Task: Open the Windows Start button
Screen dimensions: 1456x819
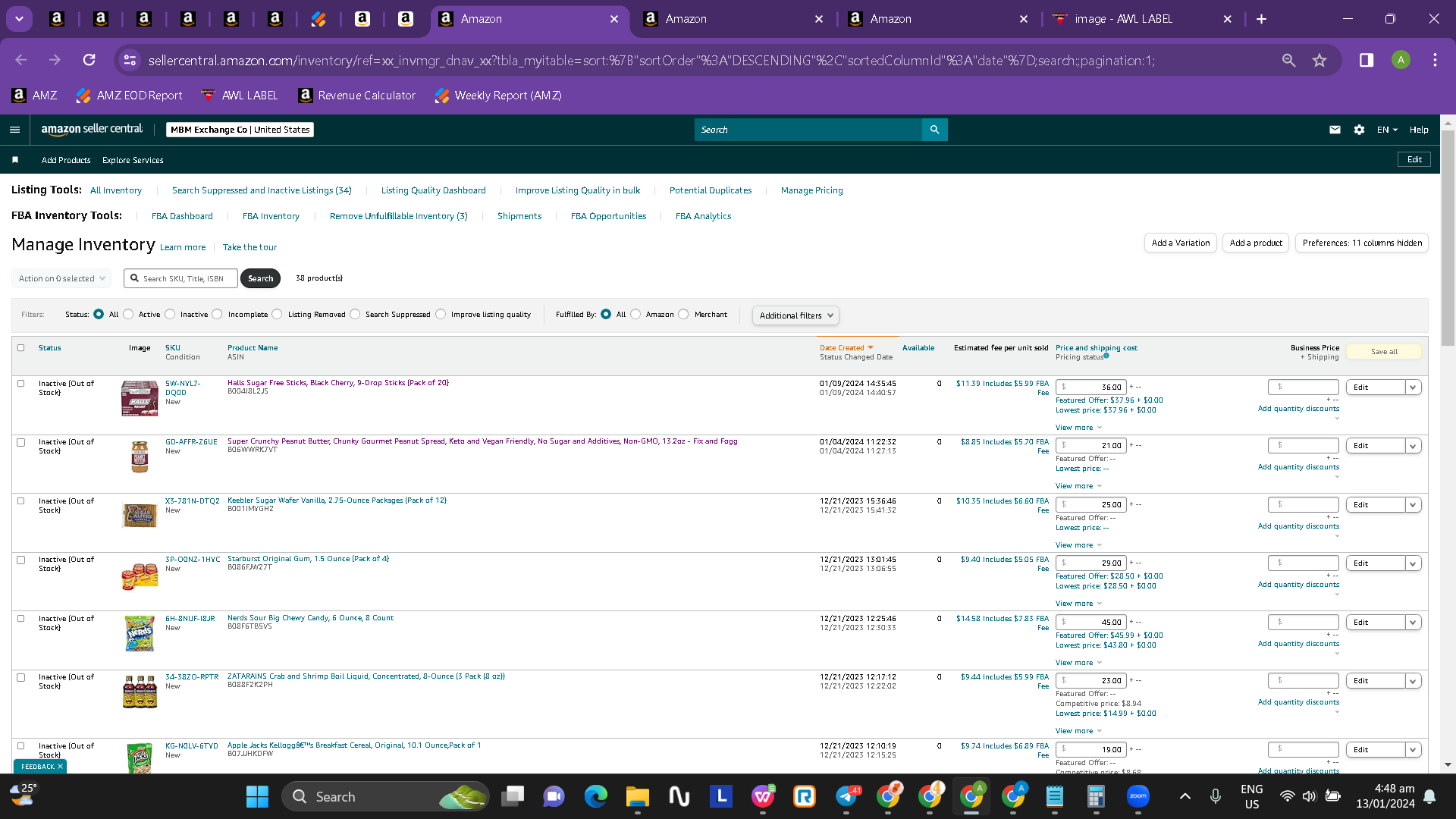Action: point(257,796)
